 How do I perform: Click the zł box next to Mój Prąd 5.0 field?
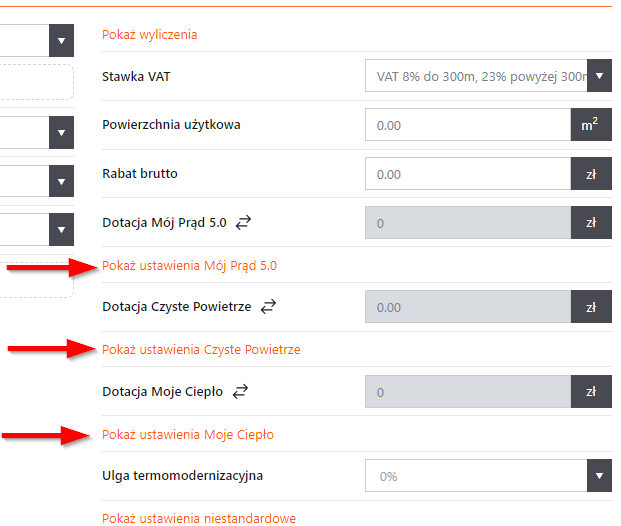pos(590,223)
